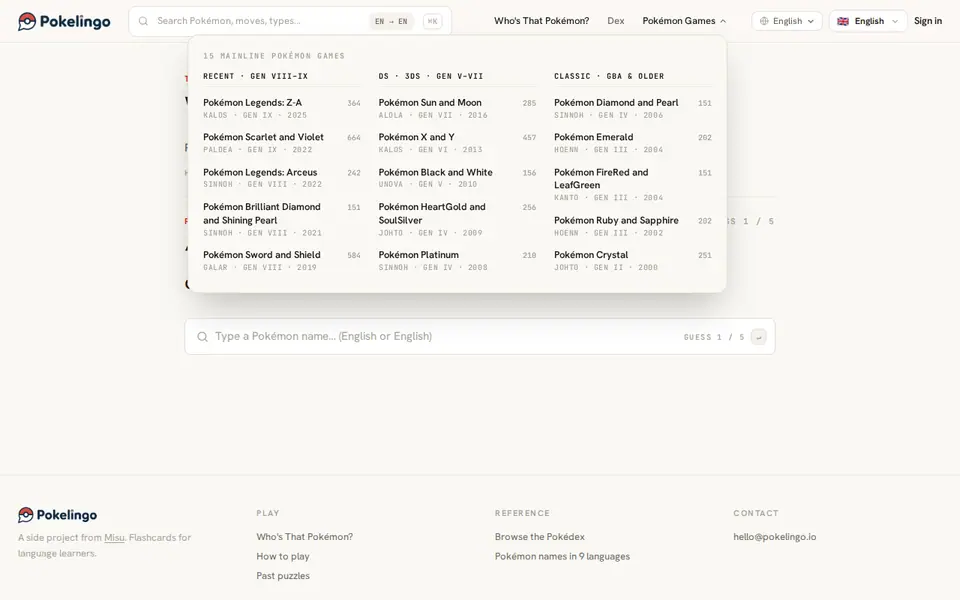Viewport: 960px width, 600px height.
Task: Select Pokémon Sword and Shield
Action: [x=282, y=261]
